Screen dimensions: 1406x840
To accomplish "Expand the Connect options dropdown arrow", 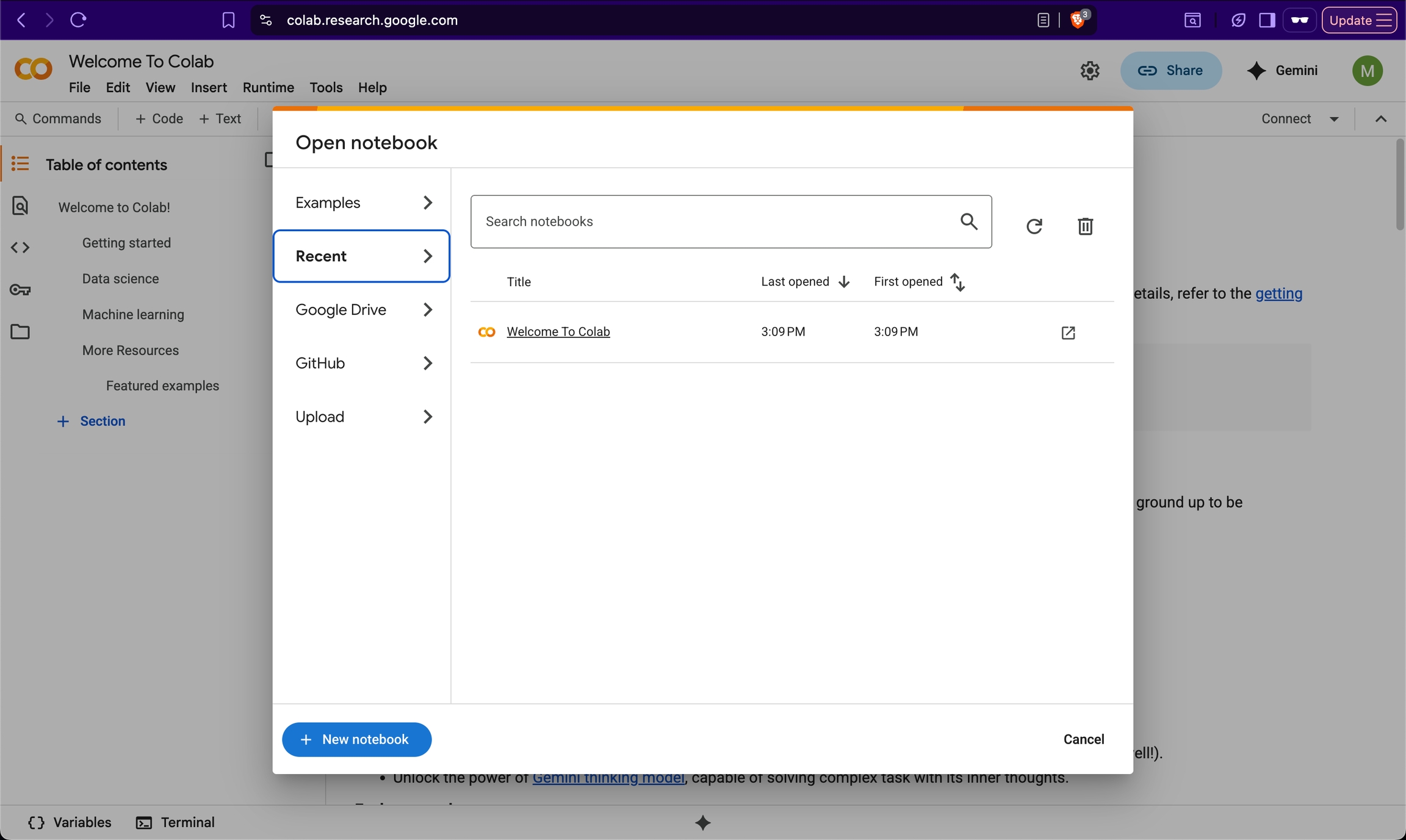I will (1334, 119).
